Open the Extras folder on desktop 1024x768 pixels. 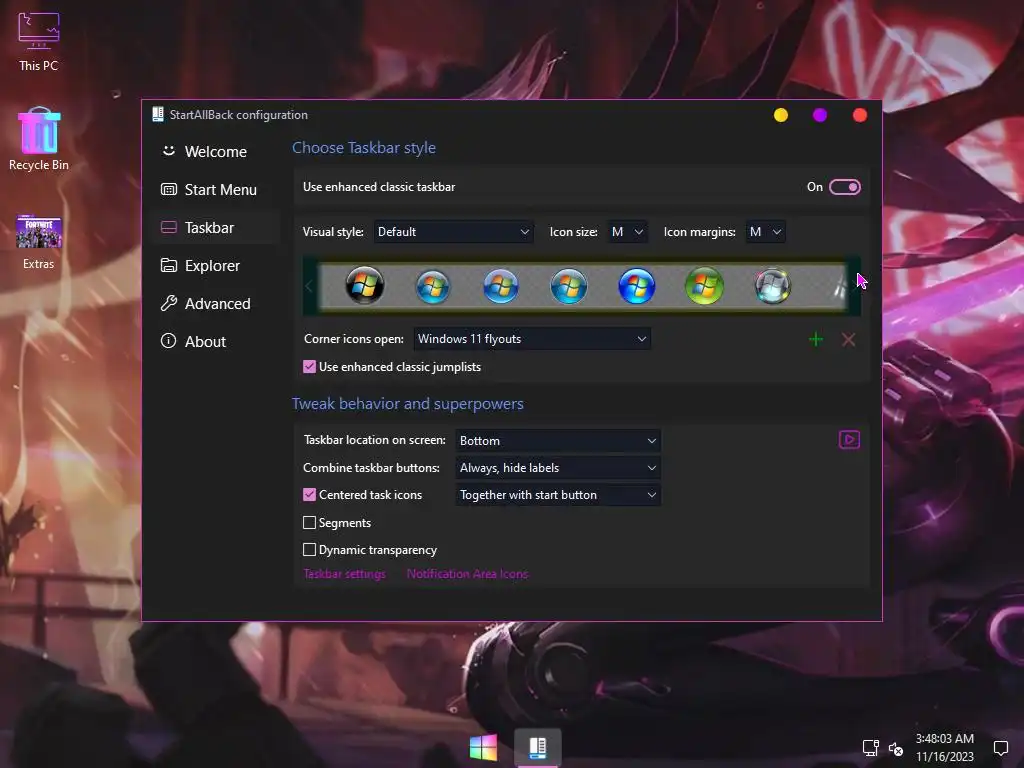point(39,242)
